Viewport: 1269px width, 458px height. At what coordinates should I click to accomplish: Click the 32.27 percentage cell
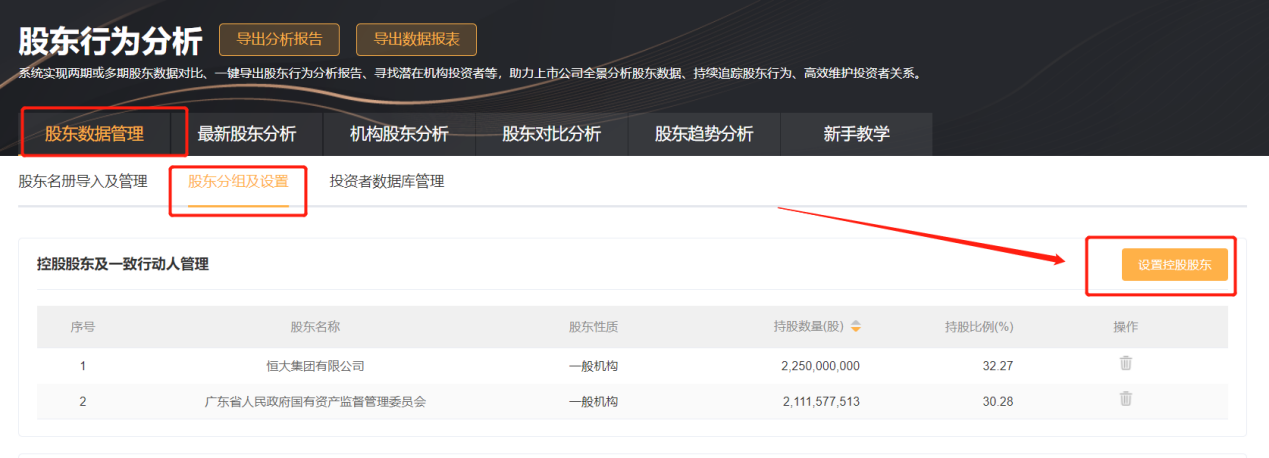(x=998, y=366)
